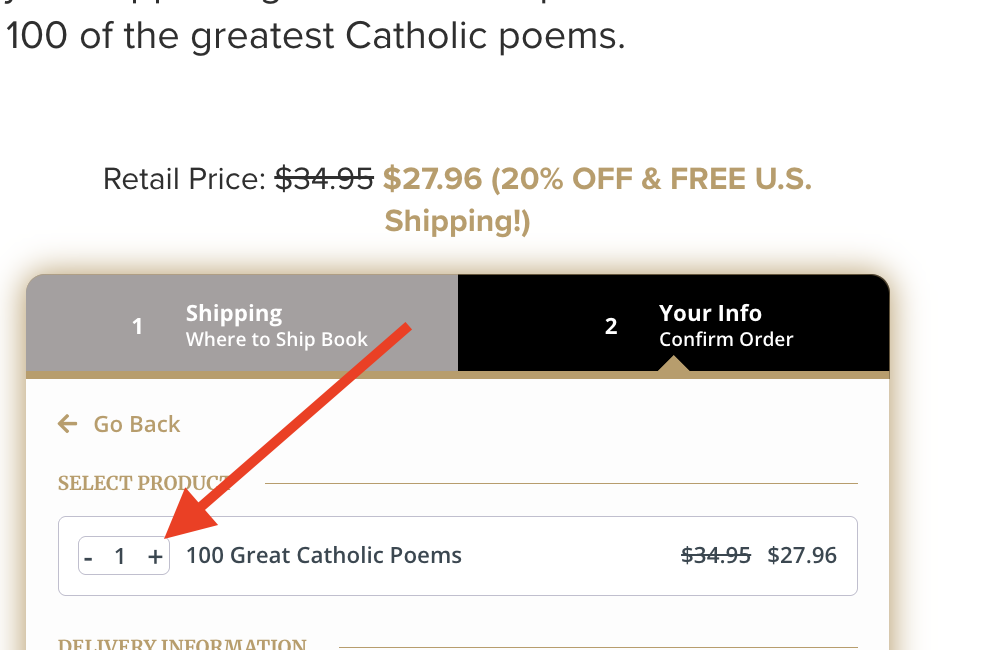This screenshot has width=1004, height=650.
Task: Click the struck-through retail price $34.95 heading
Action: 324,179
